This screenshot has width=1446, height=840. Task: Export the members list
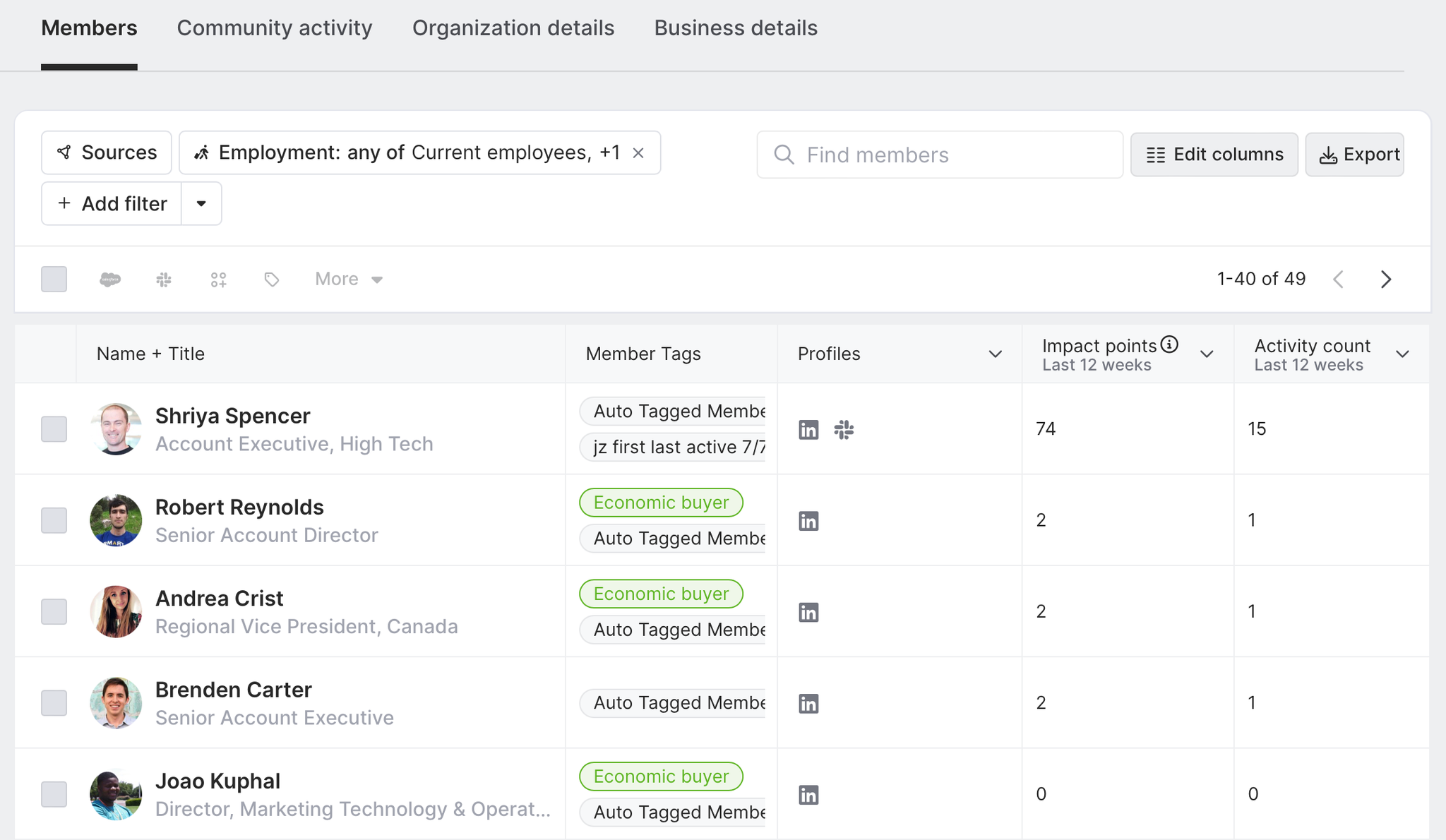[1354, 155]
